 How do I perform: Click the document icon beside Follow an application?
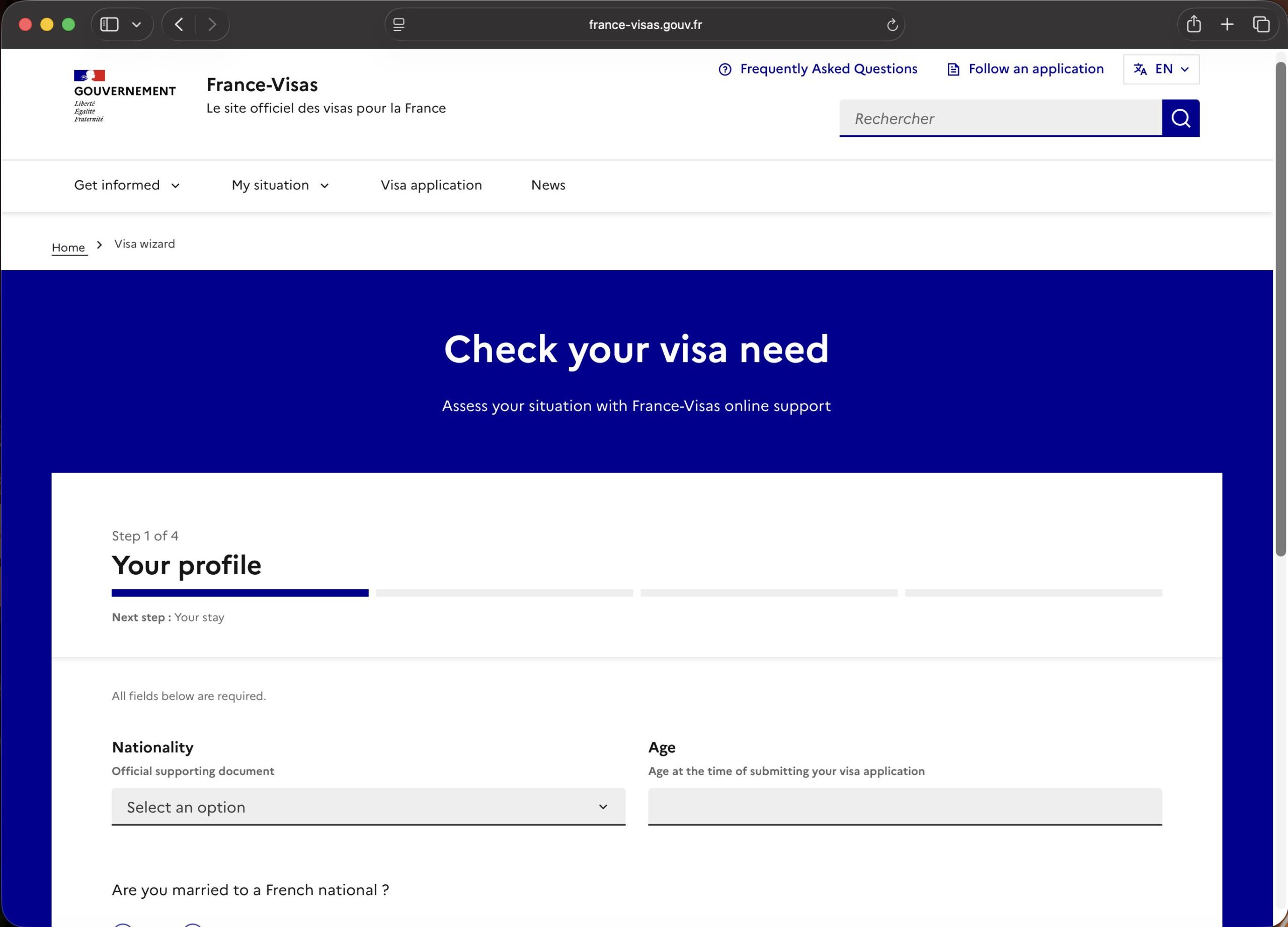(x=953, y=69)
